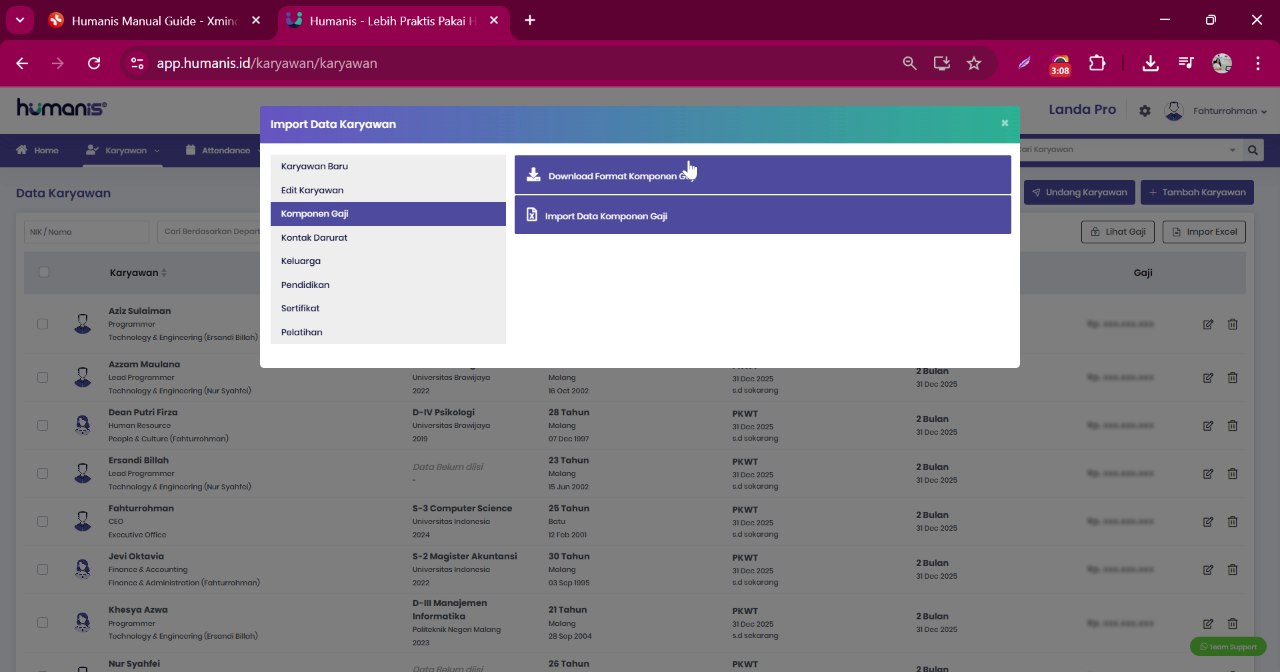1280x672 pixels.
Task: Tick checkbox for Ersandi Billah
Action: (42, 473)
